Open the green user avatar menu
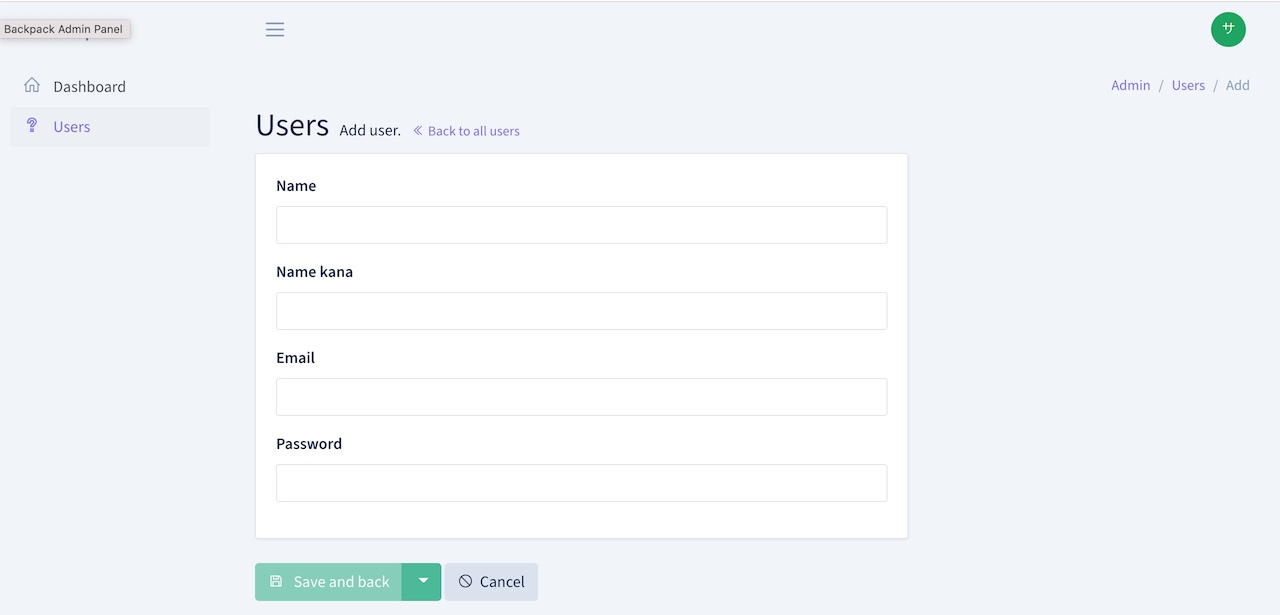The height and width of the screenshot is (615, 1280). 1228,29
